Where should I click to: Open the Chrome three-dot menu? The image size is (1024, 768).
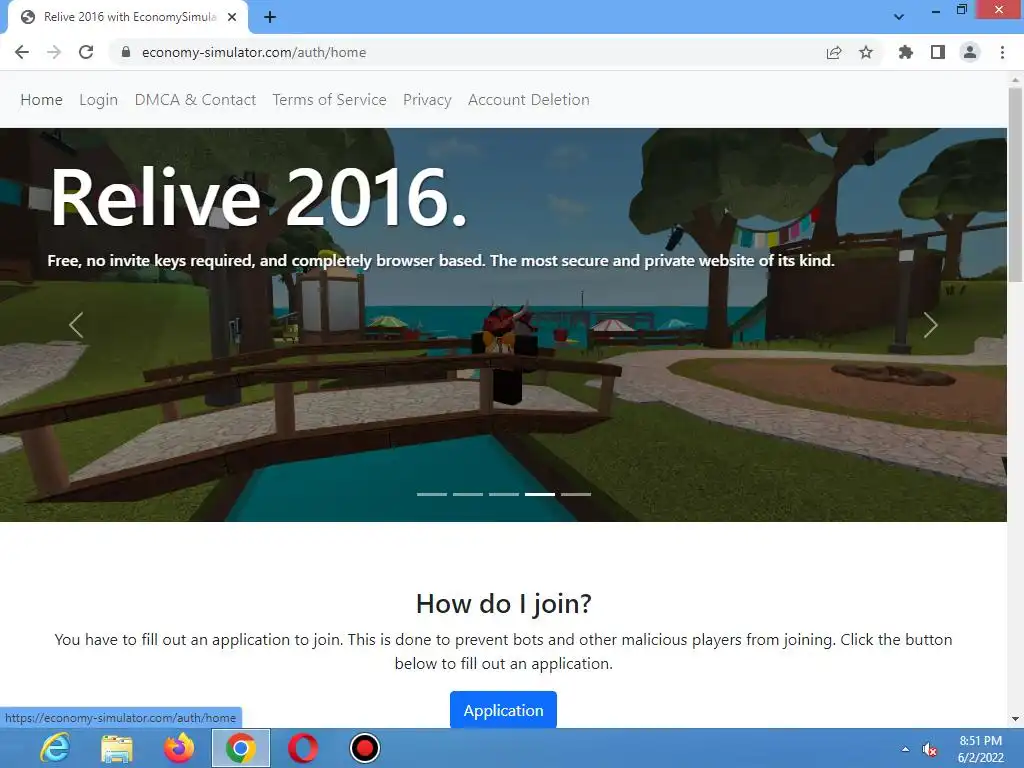coord(1002,52)
